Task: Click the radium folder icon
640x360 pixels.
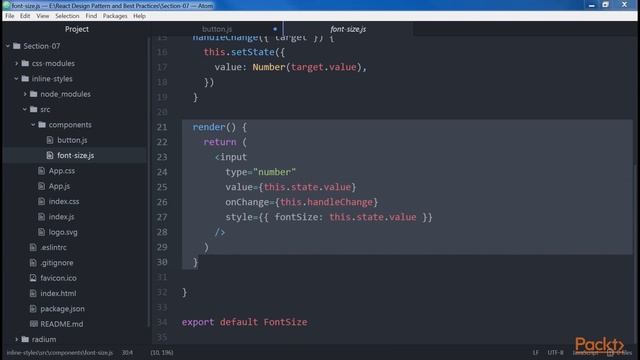Action: click(x=25, y=339)
